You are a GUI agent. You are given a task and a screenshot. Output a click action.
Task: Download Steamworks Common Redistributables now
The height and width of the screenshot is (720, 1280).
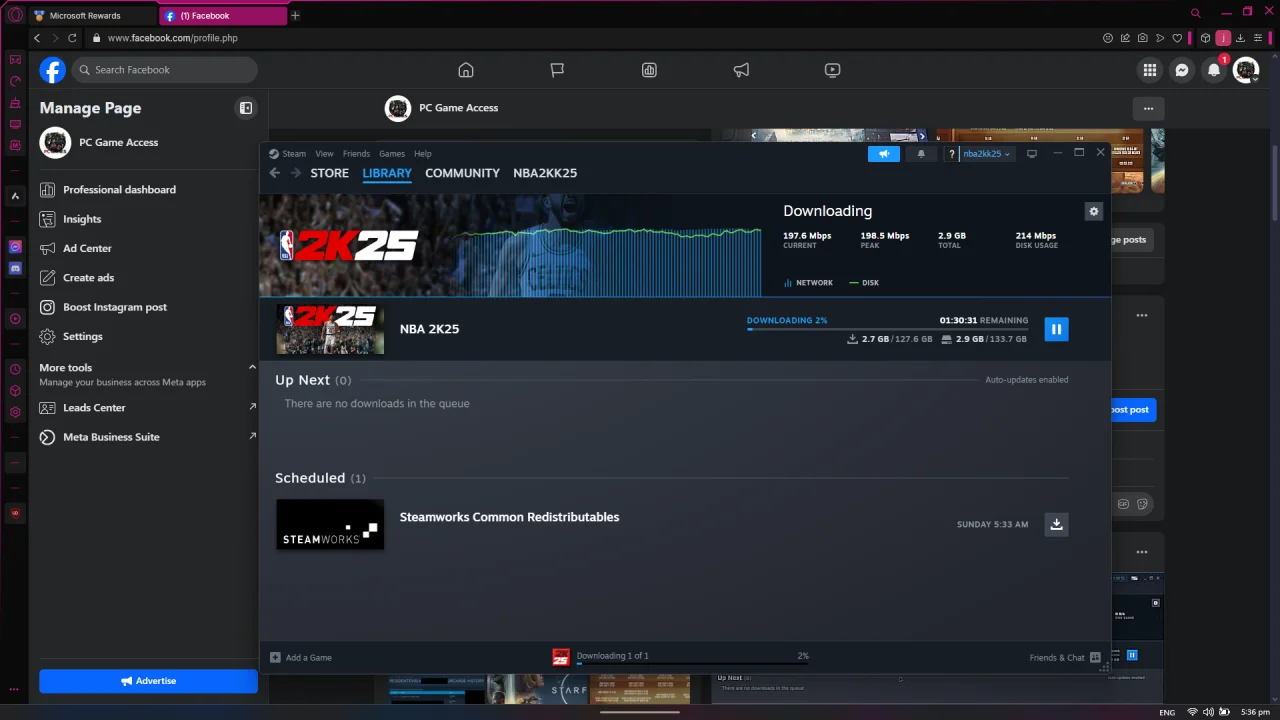pos(1056,524)
